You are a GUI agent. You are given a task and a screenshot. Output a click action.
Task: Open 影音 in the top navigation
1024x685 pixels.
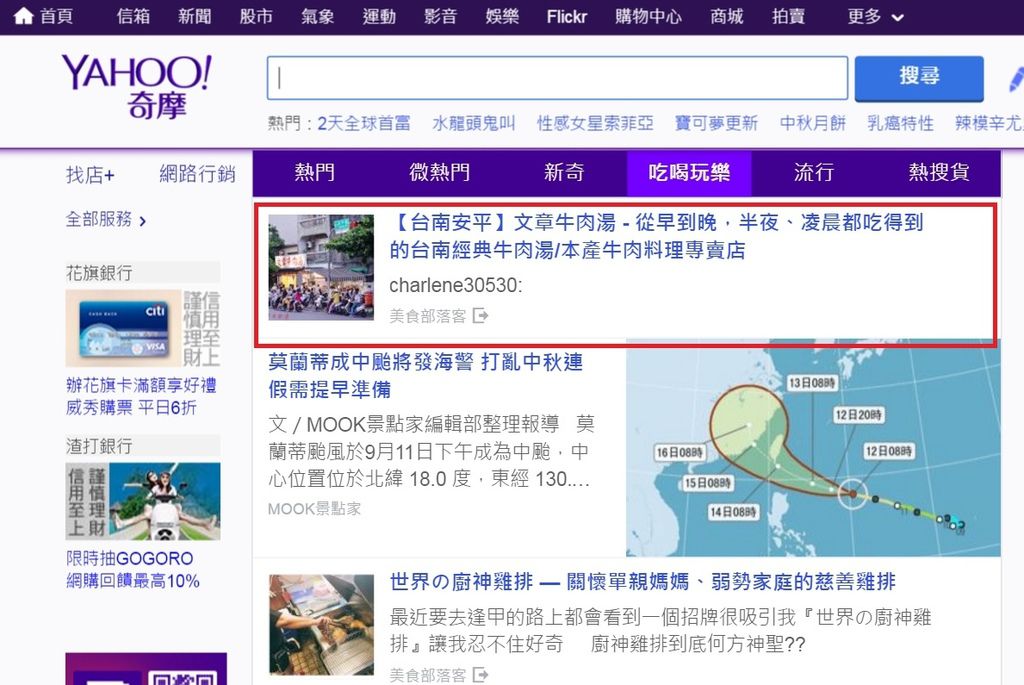point(441,16)
